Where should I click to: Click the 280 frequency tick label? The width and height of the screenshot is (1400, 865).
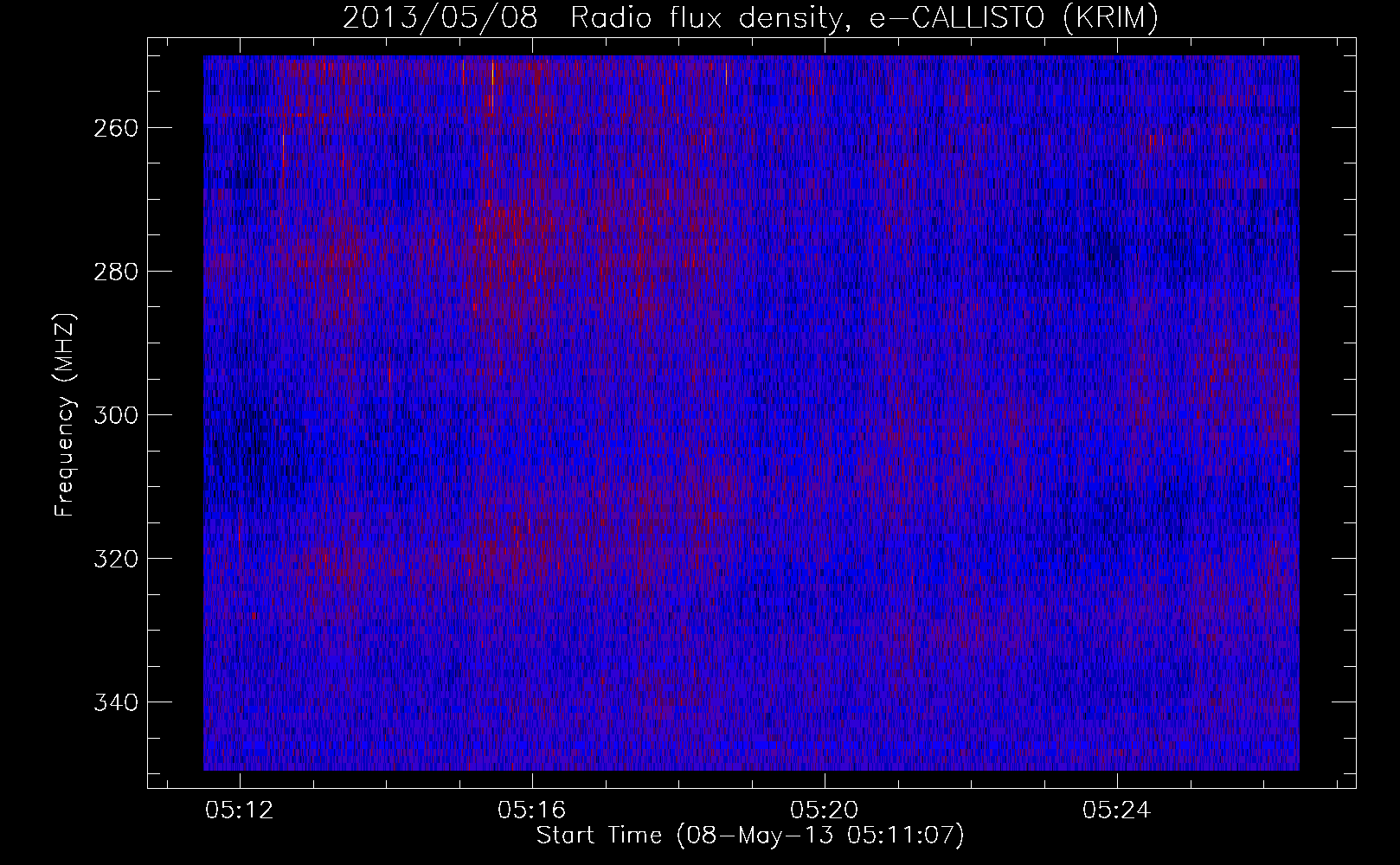[115, 272]
